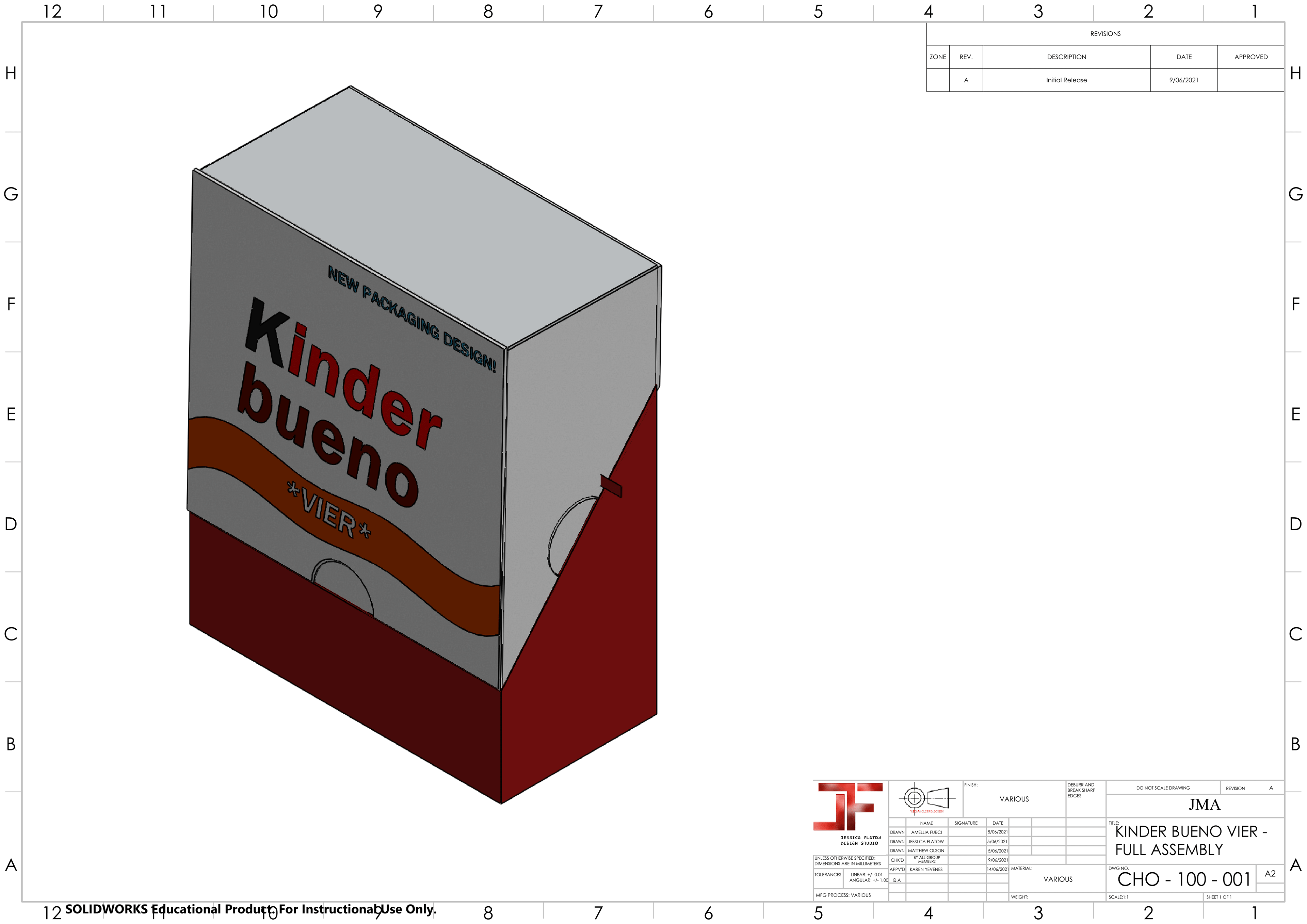
Task: Click the "ANGULAR: +/- 1.00" tolerance
Action: (869, 880)
